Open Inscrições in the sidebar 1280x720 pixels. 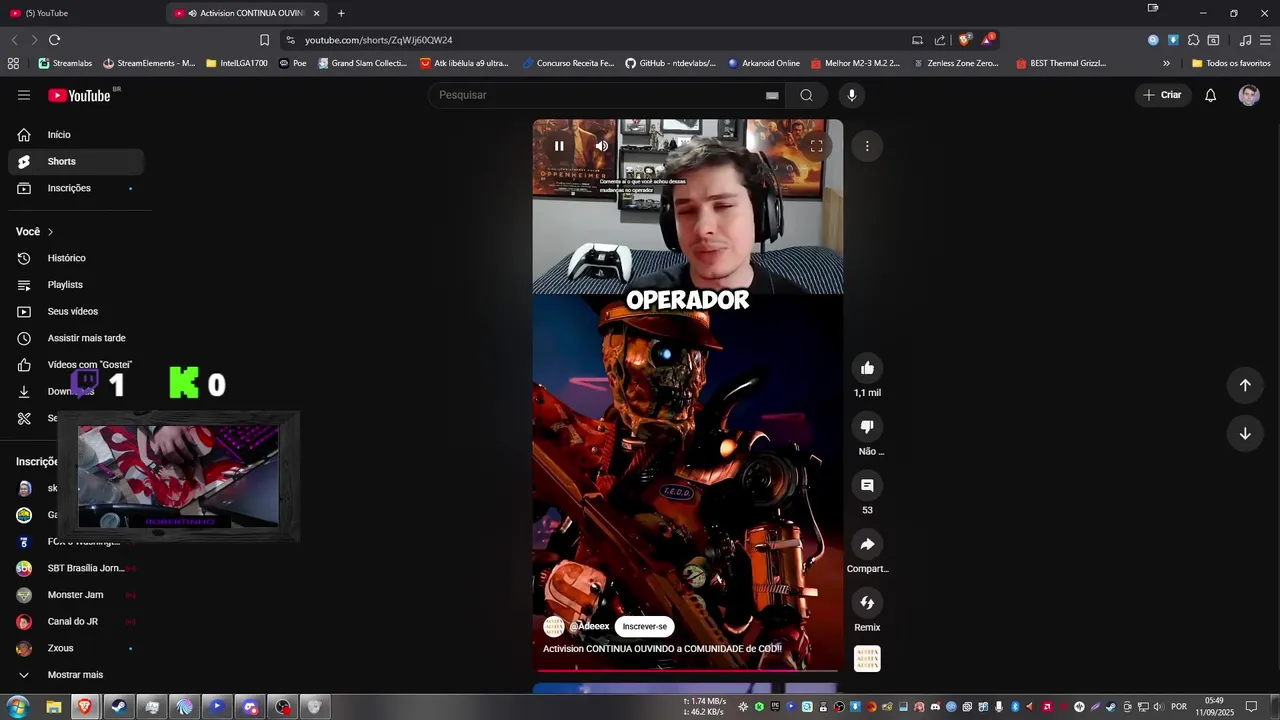[x=76, y=188]
